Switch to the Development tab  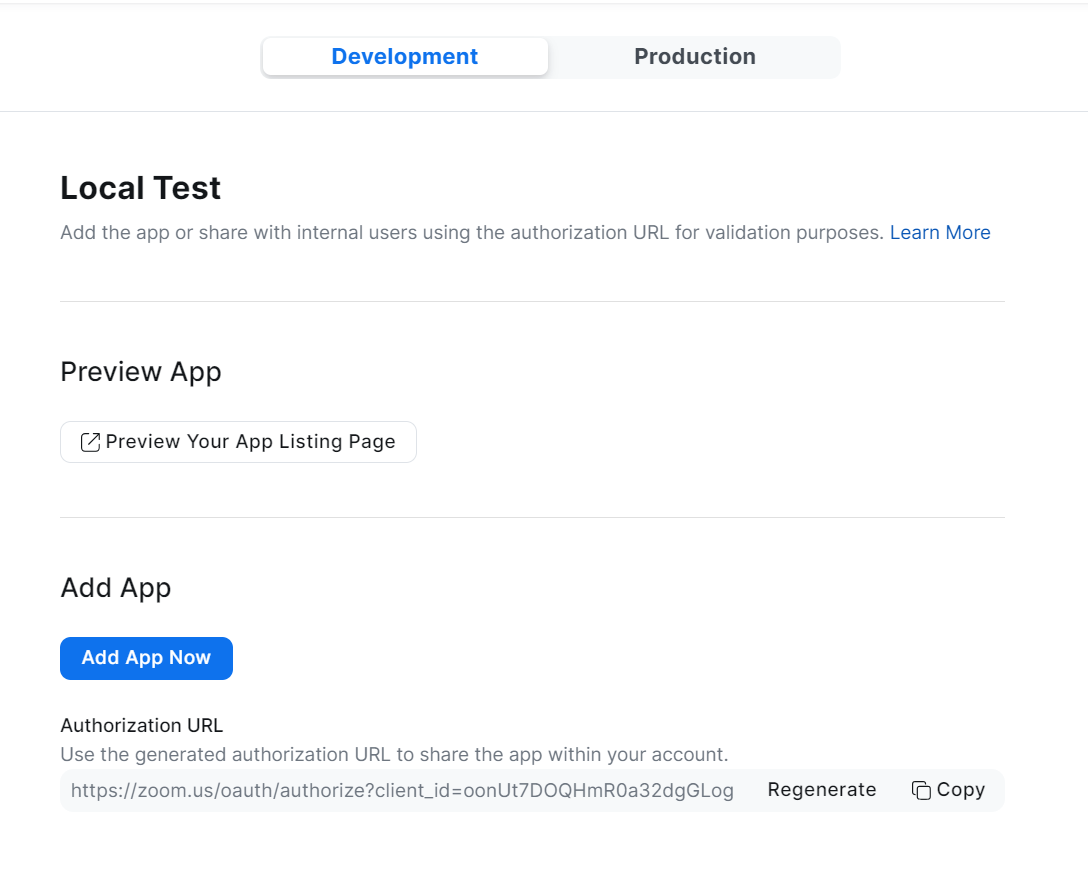[405, 57]
